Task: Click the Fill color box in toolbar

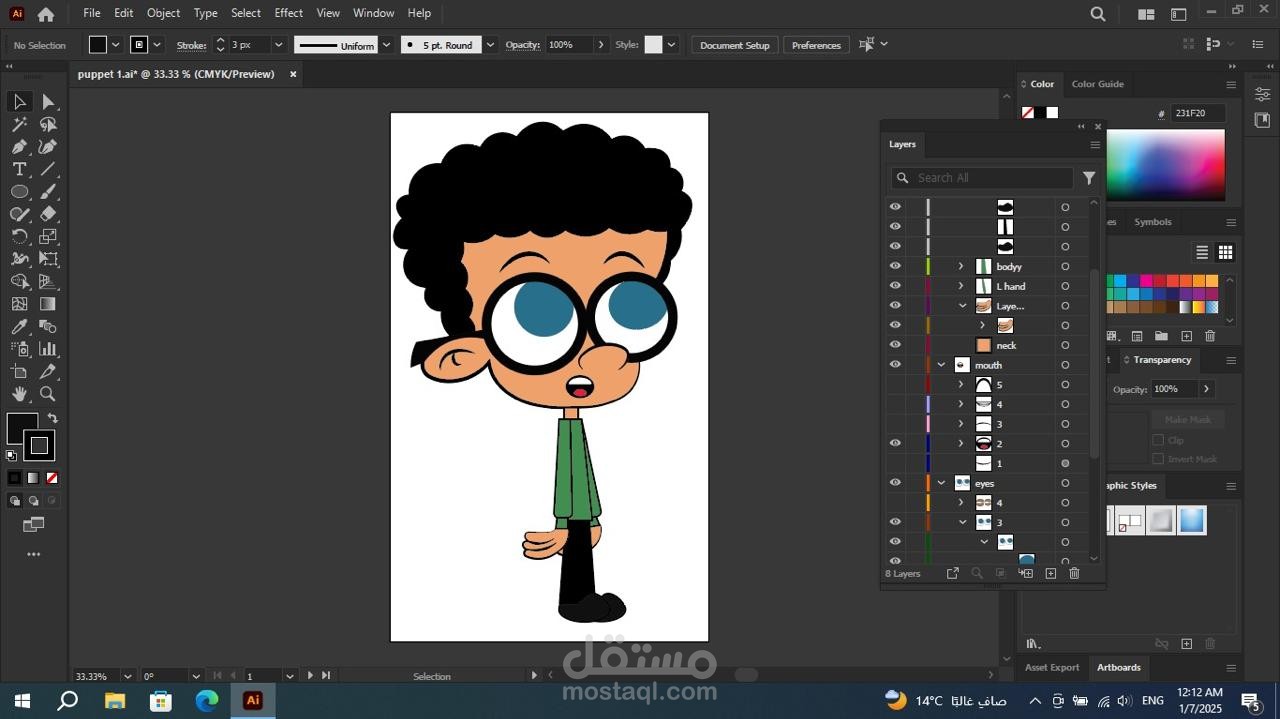Action: pyautogui.click(x=22, y=429)
